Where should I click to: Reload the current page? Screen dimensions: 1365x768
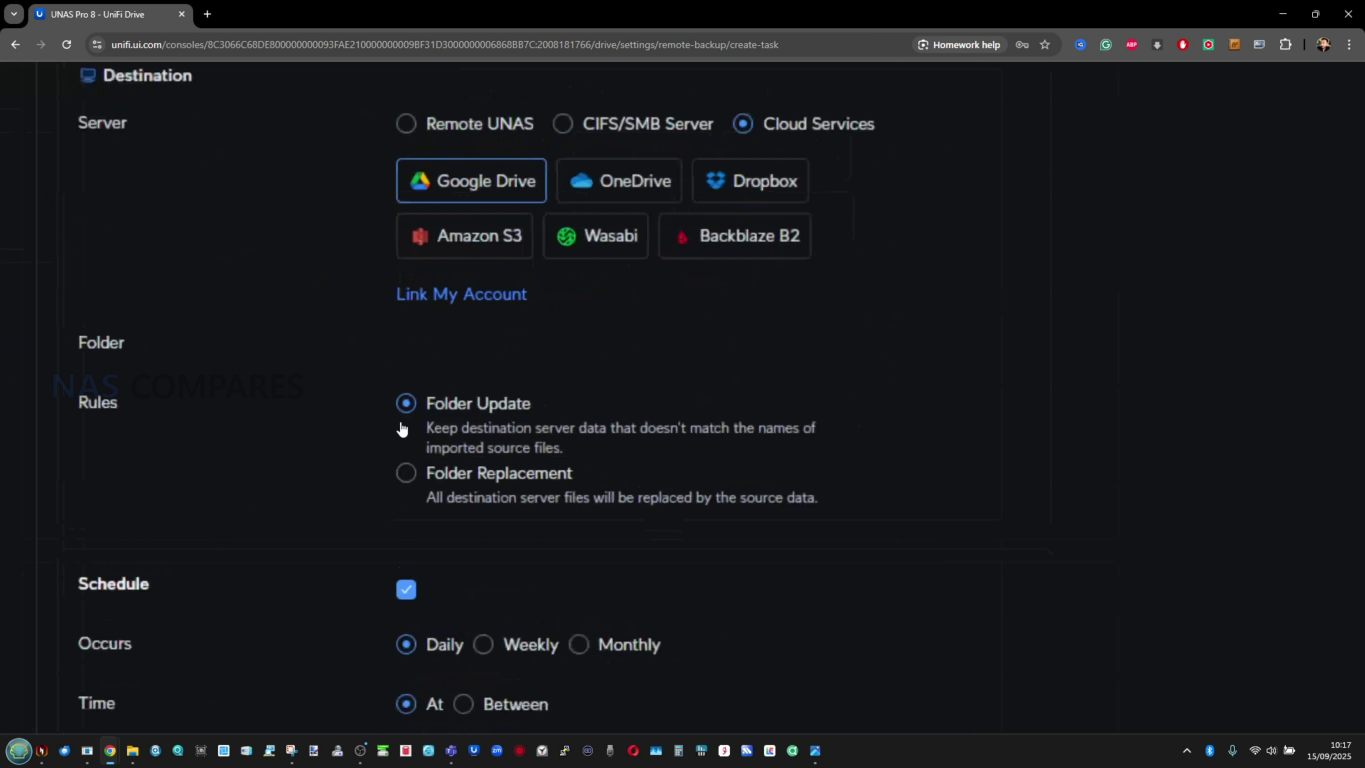pos(66,45)
